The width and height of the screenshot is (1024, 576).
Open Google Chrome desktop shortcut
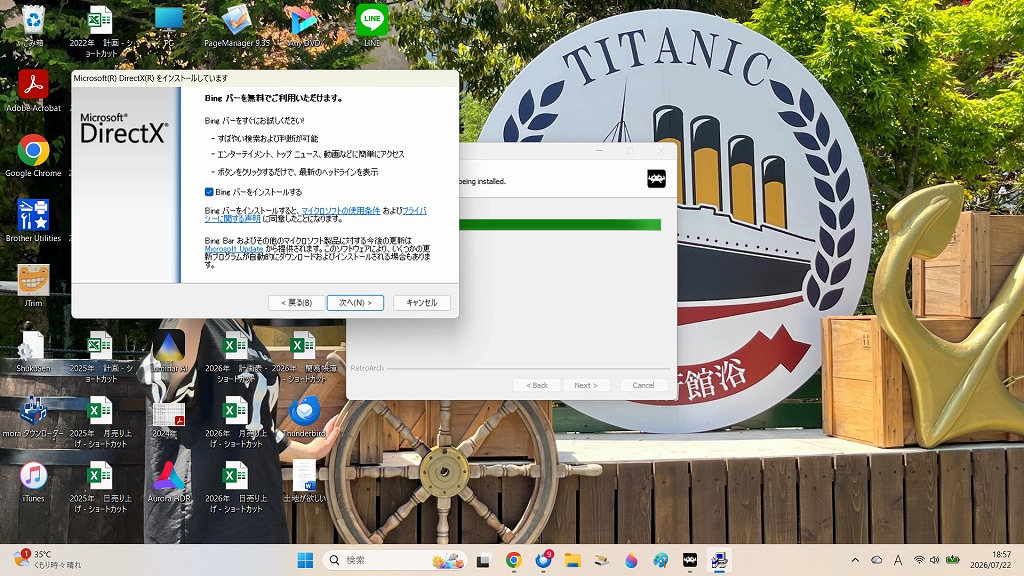tap(33, 156)
